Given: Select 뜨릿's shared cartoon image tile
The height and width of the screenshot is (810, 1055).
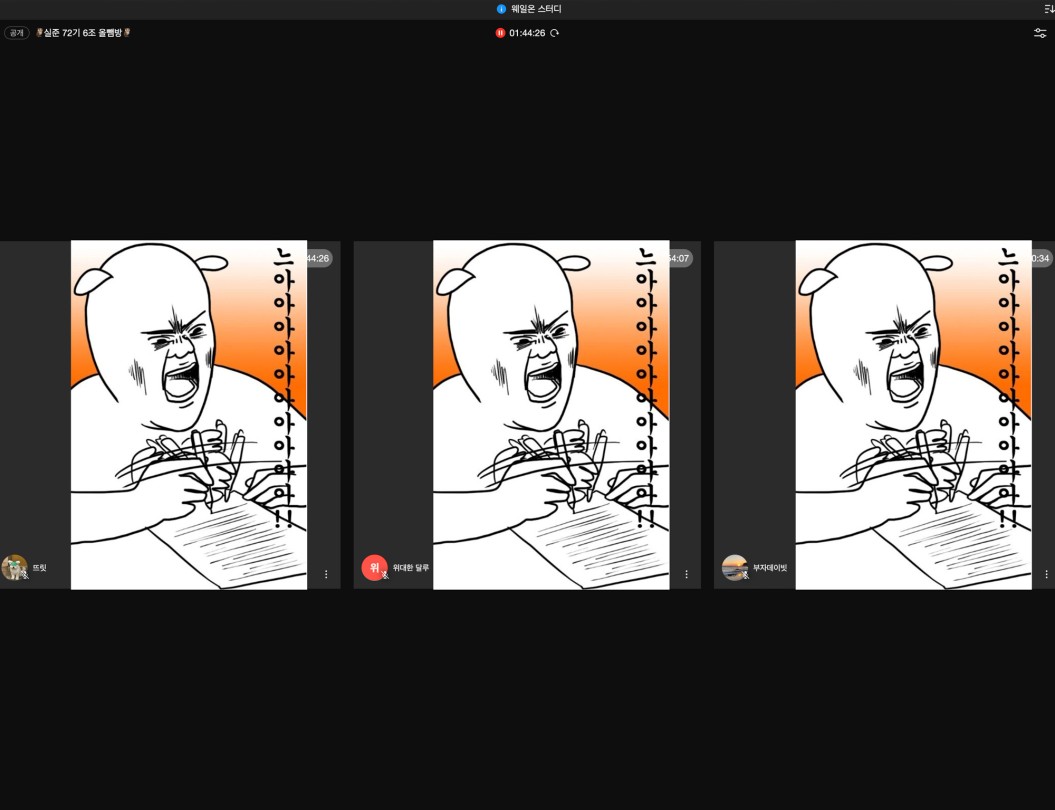Looking at the screenshot, I should [189, 415].
